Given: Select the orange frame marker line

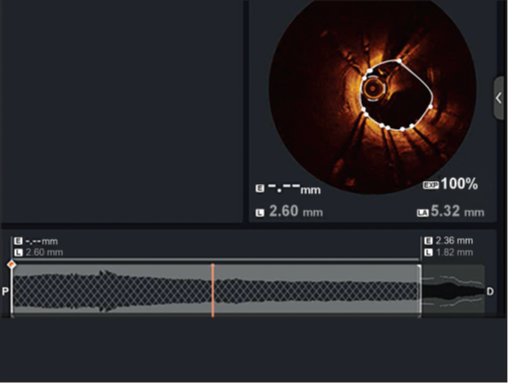Looking at the screenshot, I should pyautogui.click(x=213, y=290).
